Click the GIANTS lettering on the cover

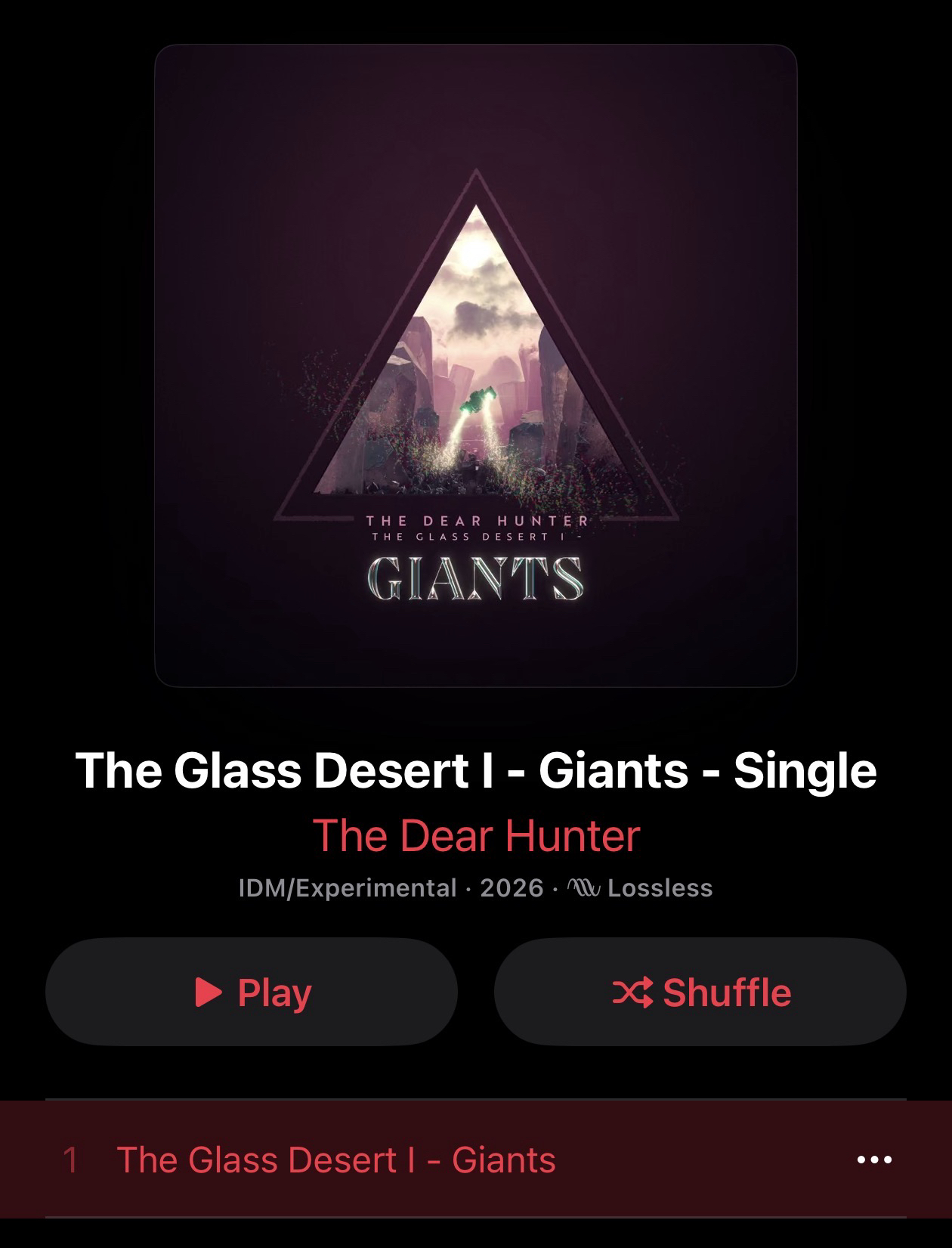pos(475,578)
